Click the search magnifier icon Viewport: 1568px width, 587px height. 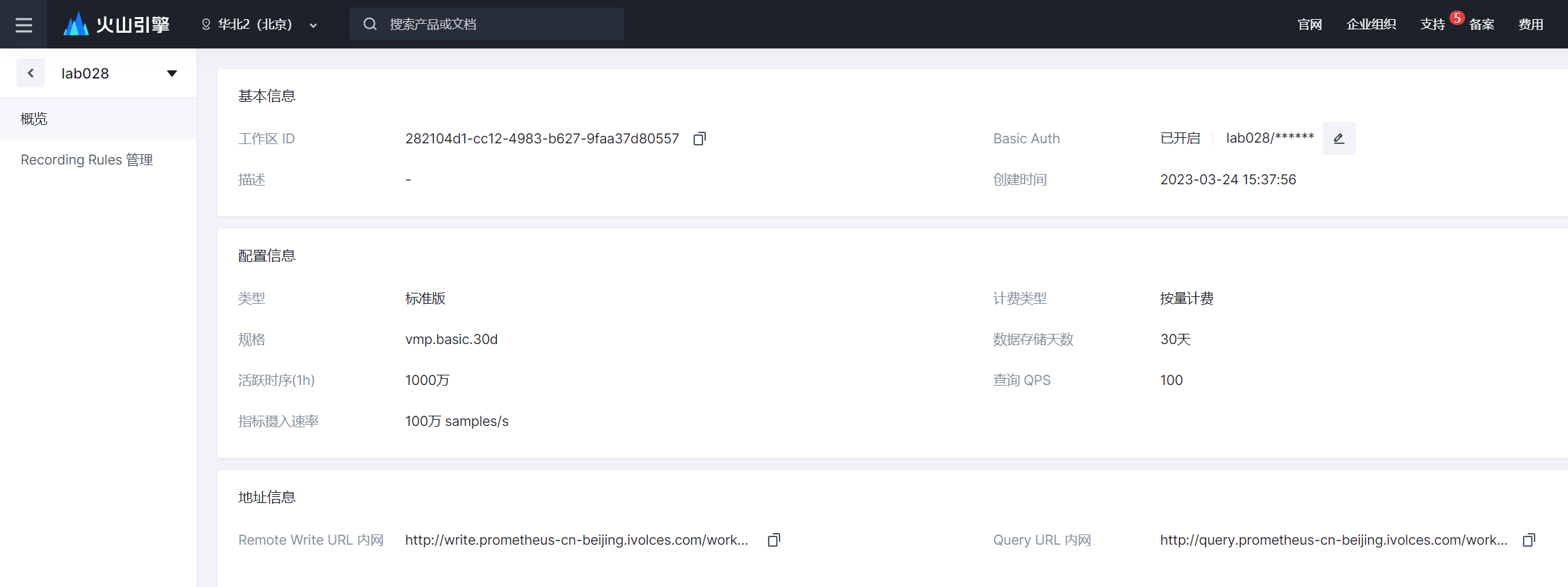pos(370,25)
